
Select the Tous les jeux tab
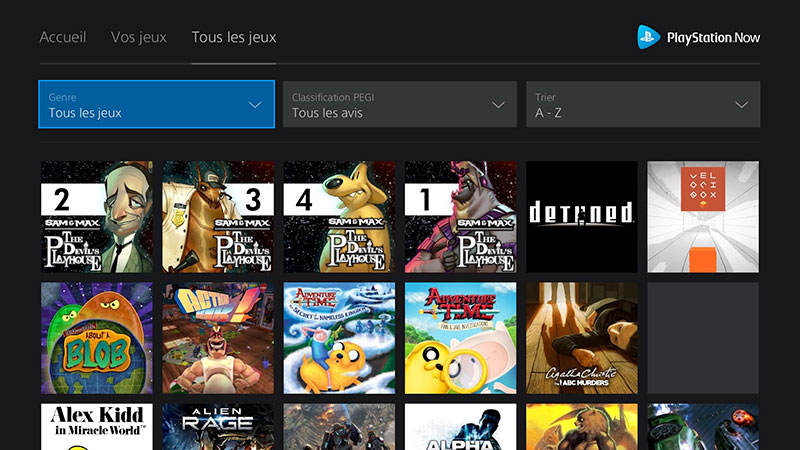(234, 37)
